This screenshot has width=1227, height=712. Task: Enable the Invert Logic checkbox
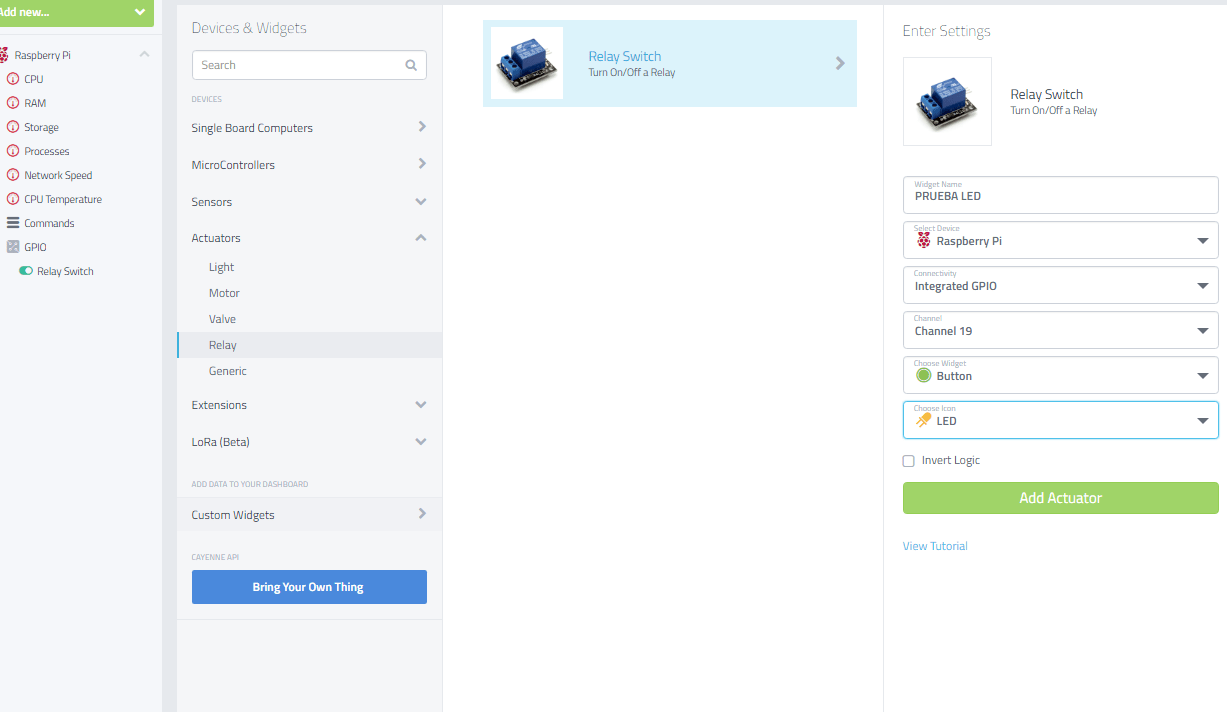[908, 461]
